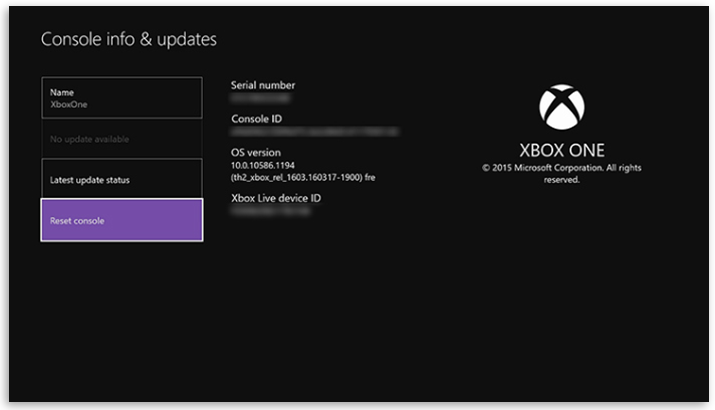The width and height of the screenshot is (715, 410).
Task: Click the Xbox Live device ID label
Action: point(276,198)
